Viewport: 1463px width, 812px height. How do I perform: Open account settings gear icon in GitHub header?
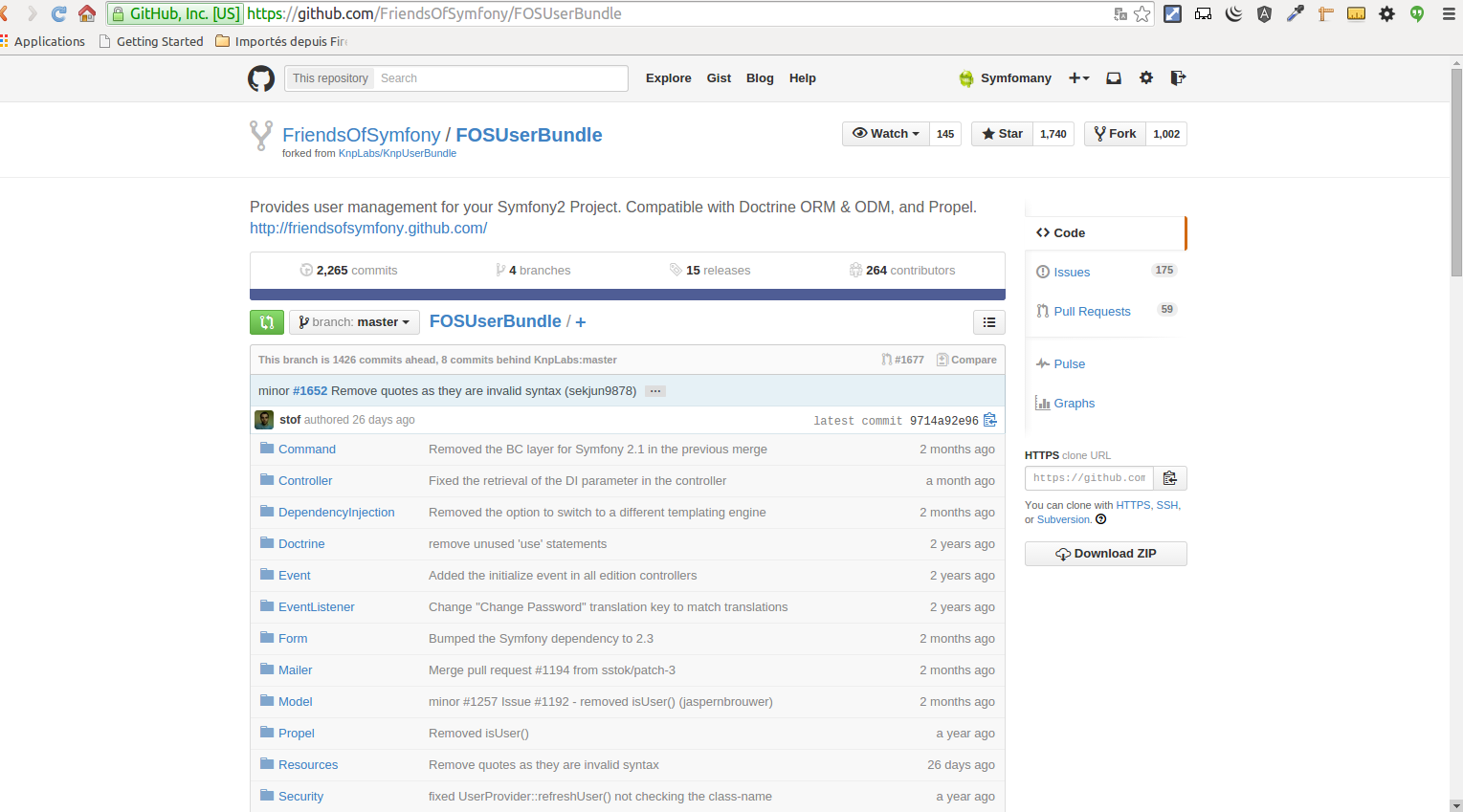(1146, 78)
